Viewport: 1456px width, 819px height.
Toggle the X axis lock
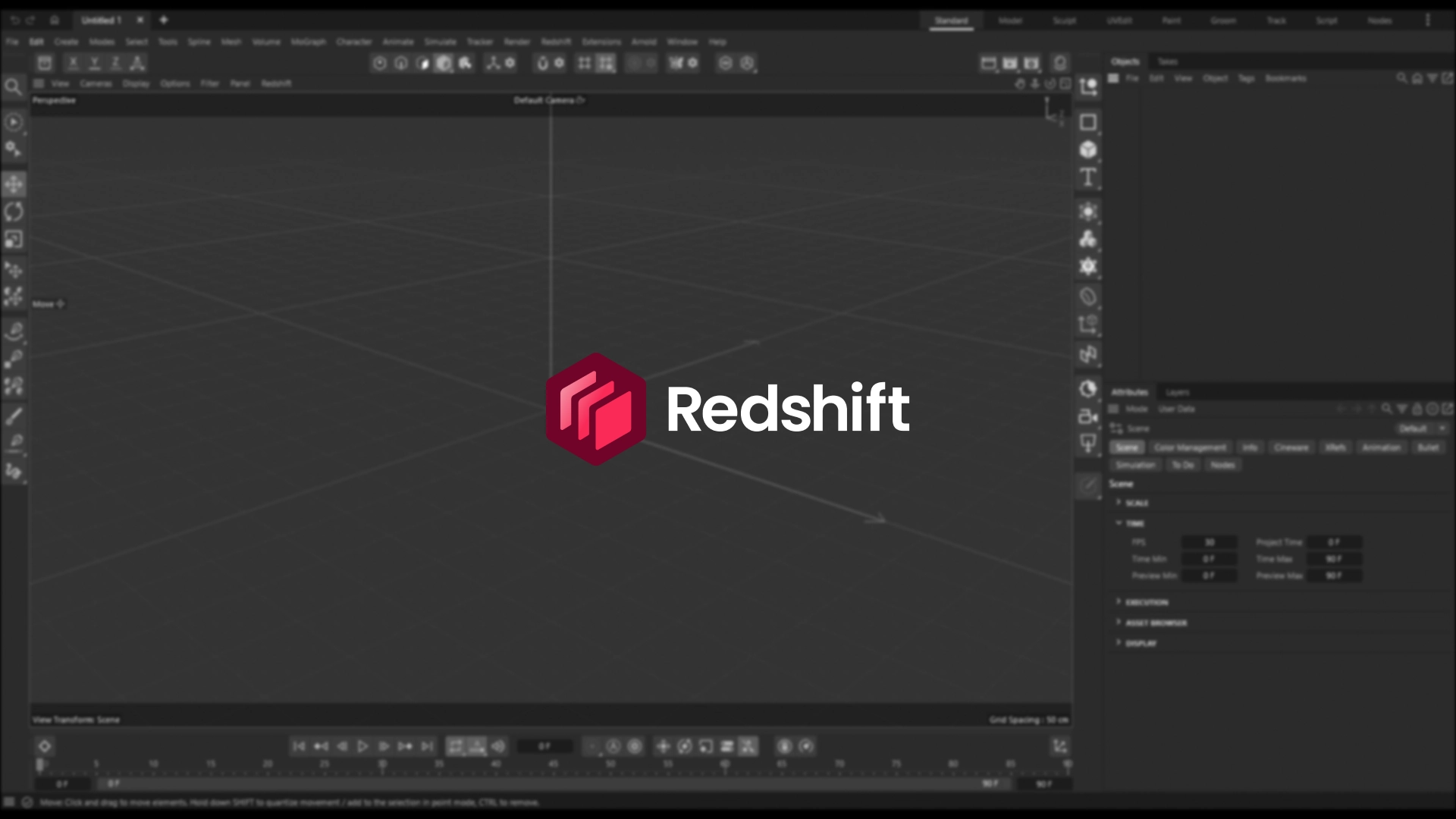tap(73, 64)
